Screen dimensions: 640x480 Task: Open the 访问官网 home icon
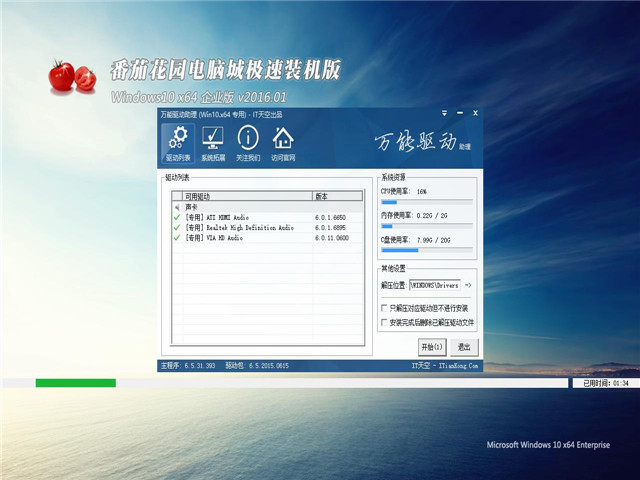click(283, 143)
